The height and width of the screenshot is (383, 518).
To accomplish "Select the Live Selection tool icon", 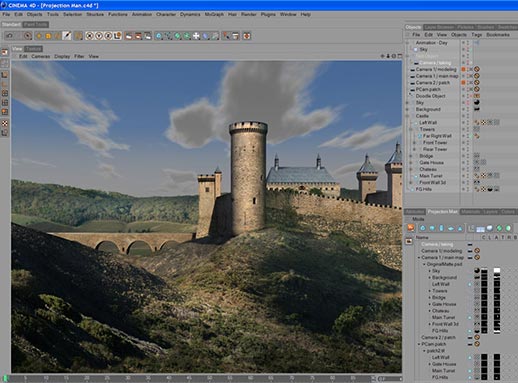I will (x=28, y=36).
